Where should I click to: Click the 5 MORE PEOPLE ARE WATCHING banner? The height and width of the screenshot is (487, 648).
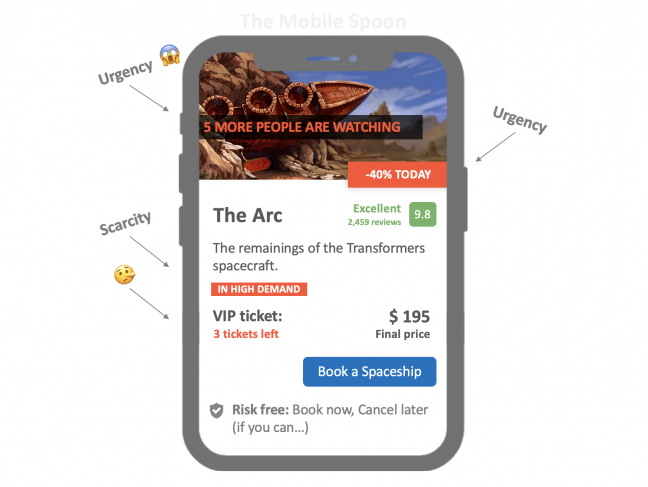click(x=300, y=127)
